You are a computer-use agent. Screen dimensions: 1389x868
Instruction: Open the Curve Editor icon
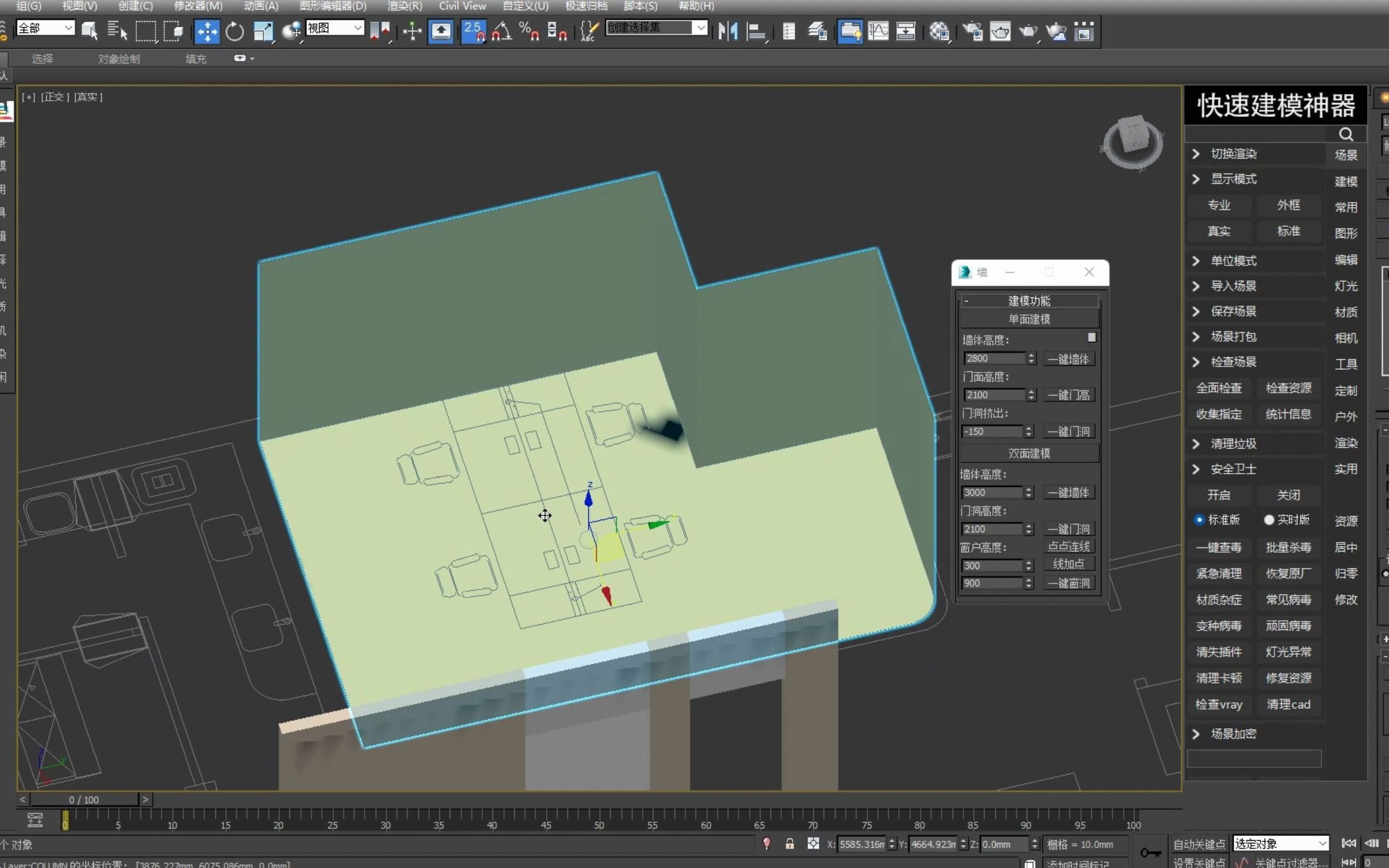pos(878,31)
